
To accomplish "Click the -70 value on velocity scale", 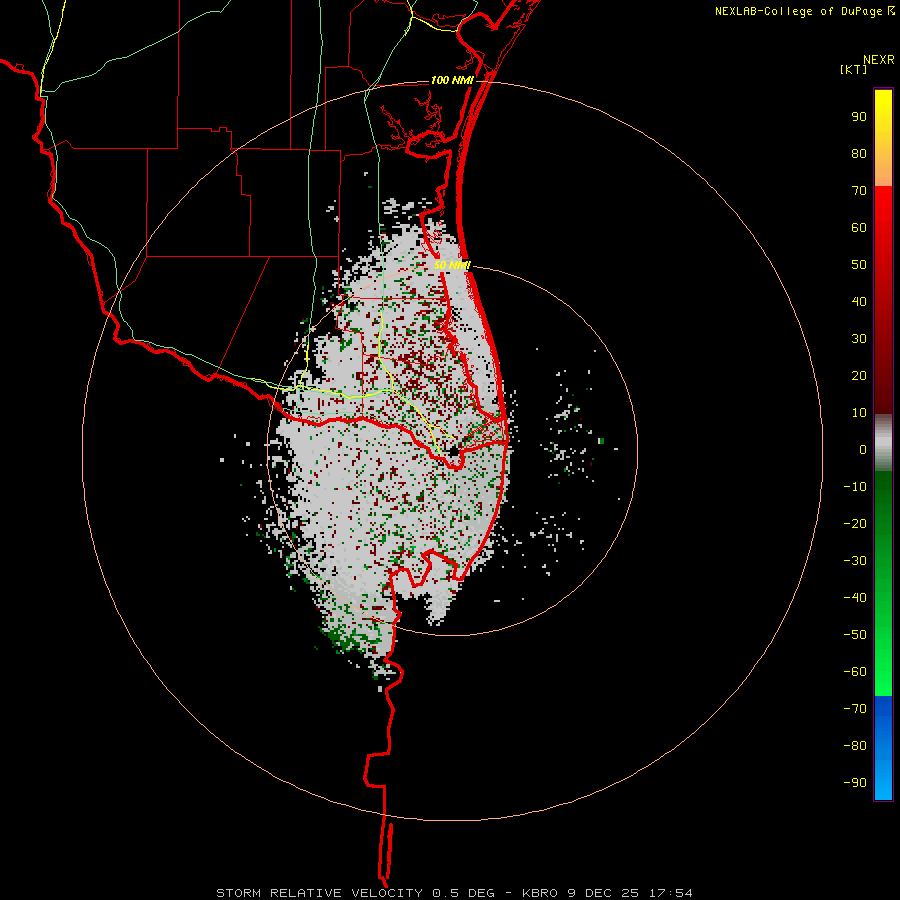I will point(855,709).
